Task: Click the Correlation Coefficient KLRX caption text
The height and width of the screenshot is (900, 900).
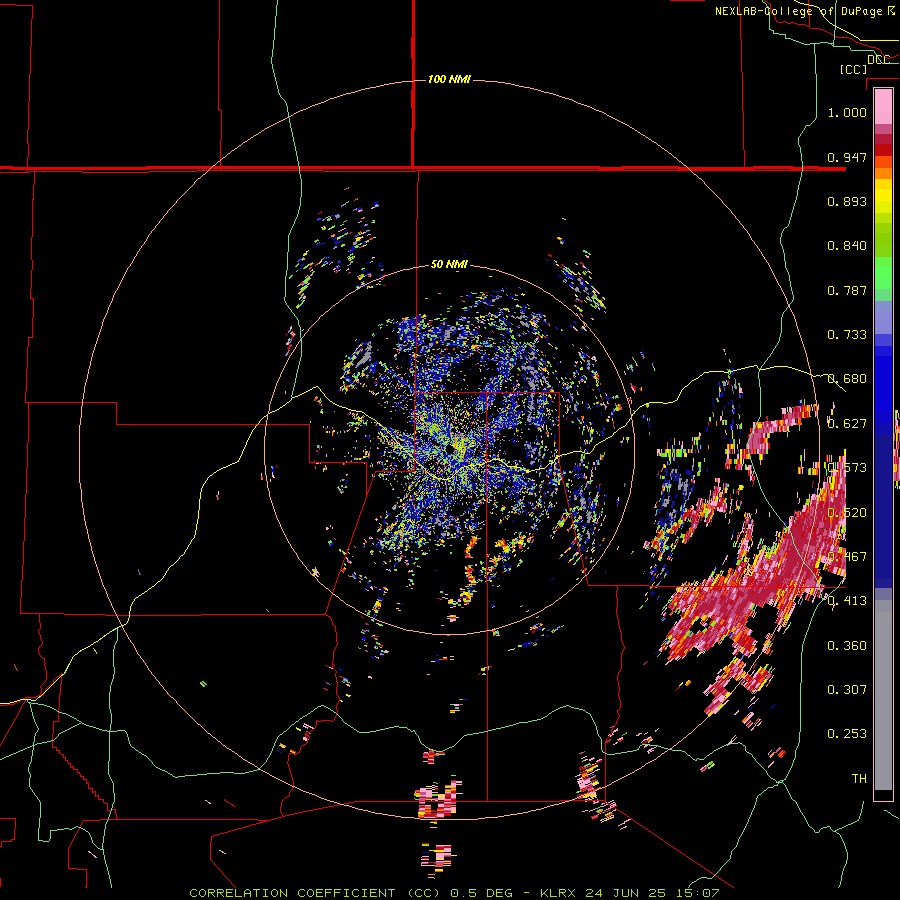Action: [454, 893]
